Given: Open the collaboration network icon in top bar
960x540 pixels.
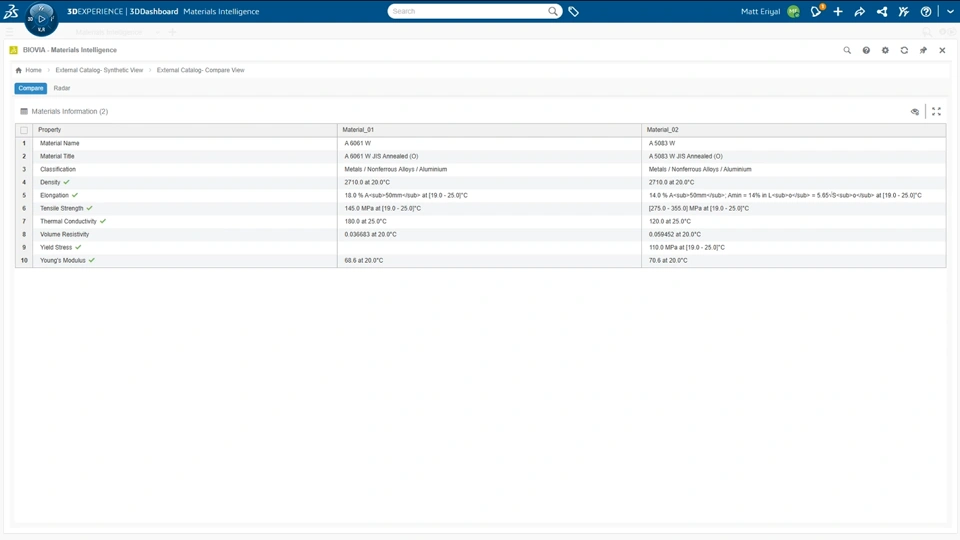Looking at the screenshot, I should (882, 12).
